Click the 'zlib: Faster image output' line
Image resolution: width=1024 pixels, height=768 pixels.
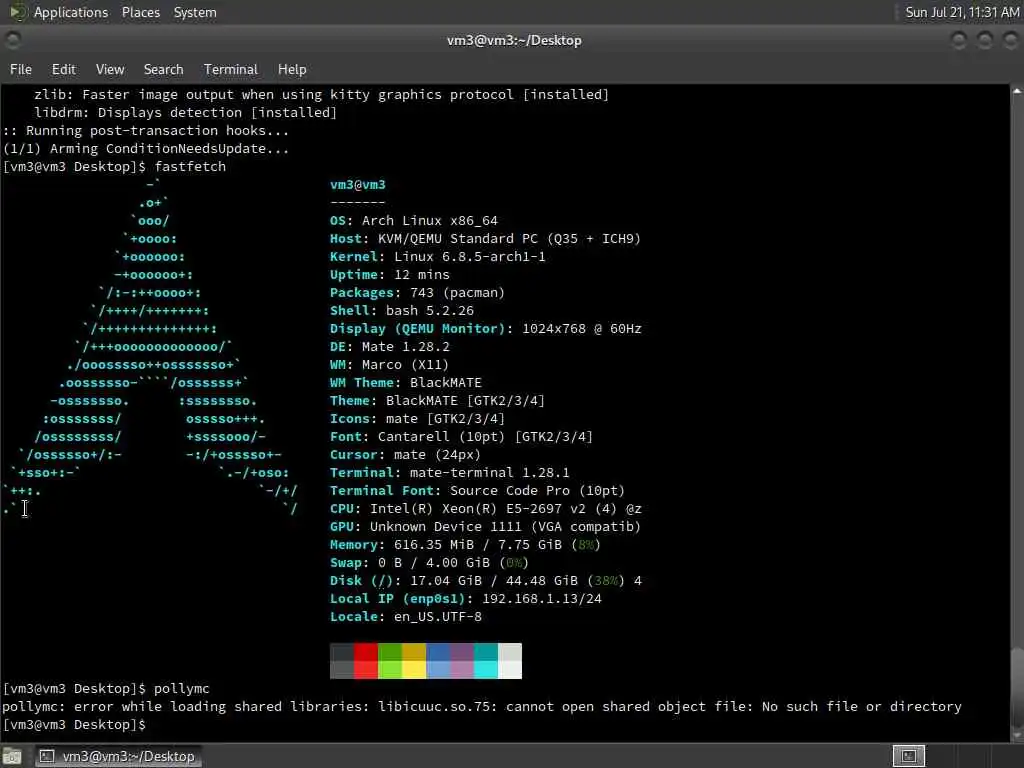[321, 95]
